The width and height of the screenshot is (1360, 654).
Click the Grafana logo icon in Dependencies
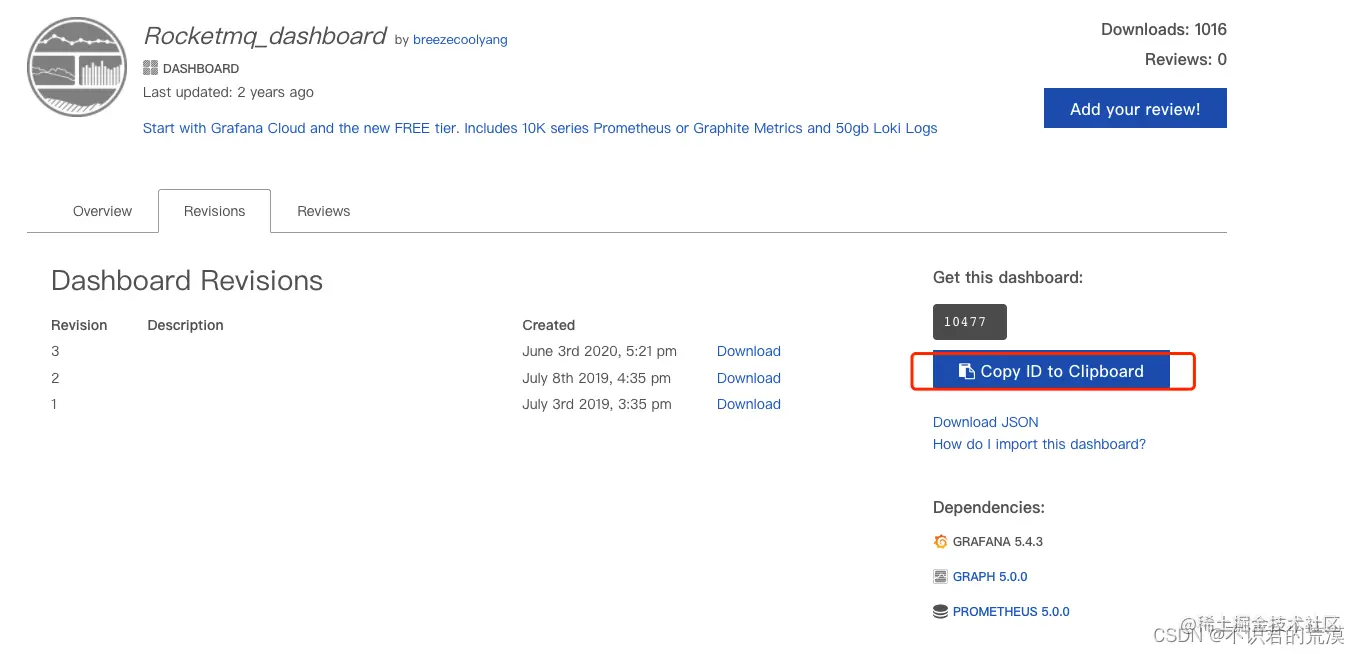coord(940,541)
